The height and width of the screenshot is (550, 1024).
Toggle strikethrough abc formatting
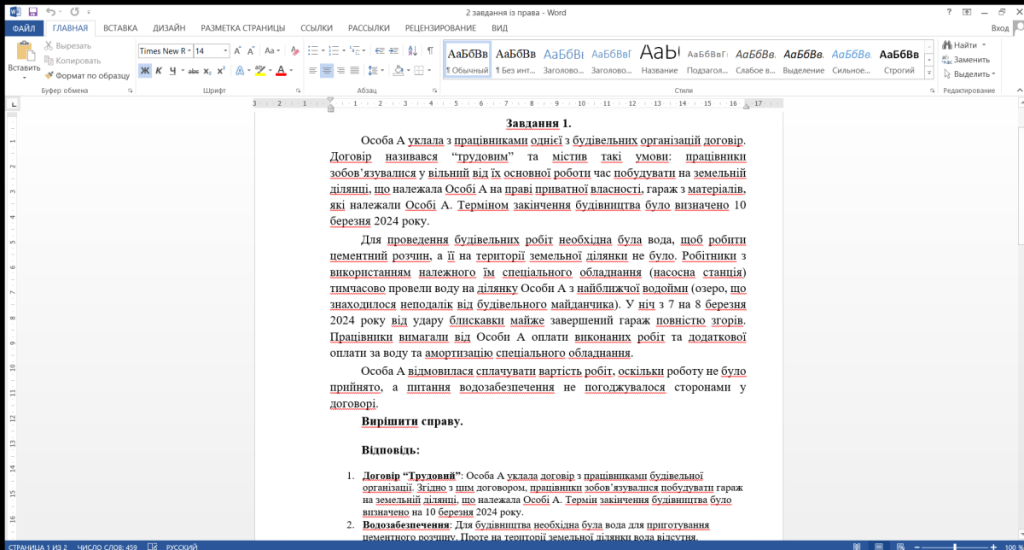point(193,71)
